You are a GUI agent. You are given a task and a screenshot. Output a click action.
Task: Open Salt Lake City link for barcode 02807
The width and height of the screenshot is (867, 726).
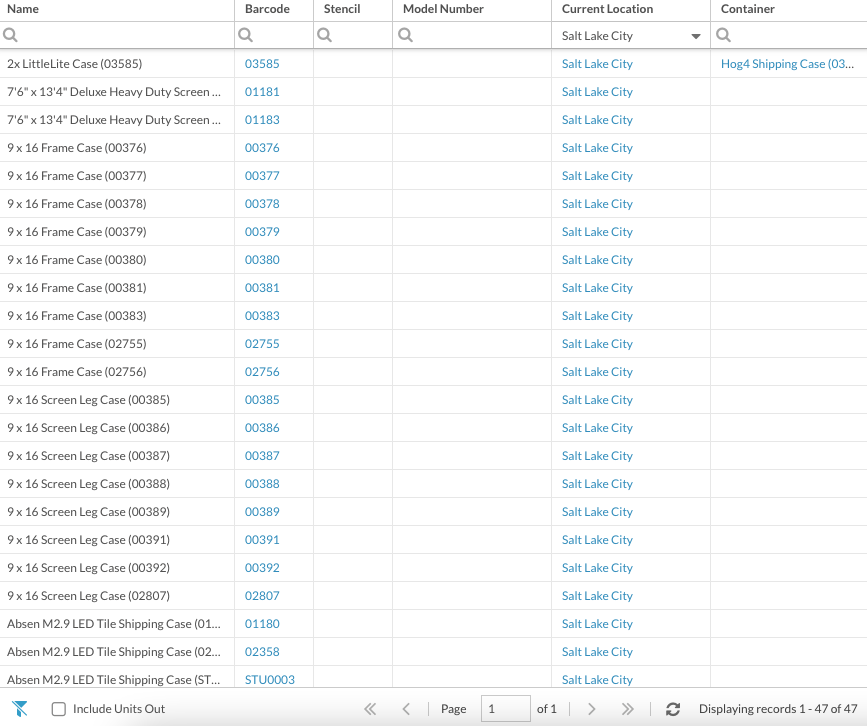[597, 596]
